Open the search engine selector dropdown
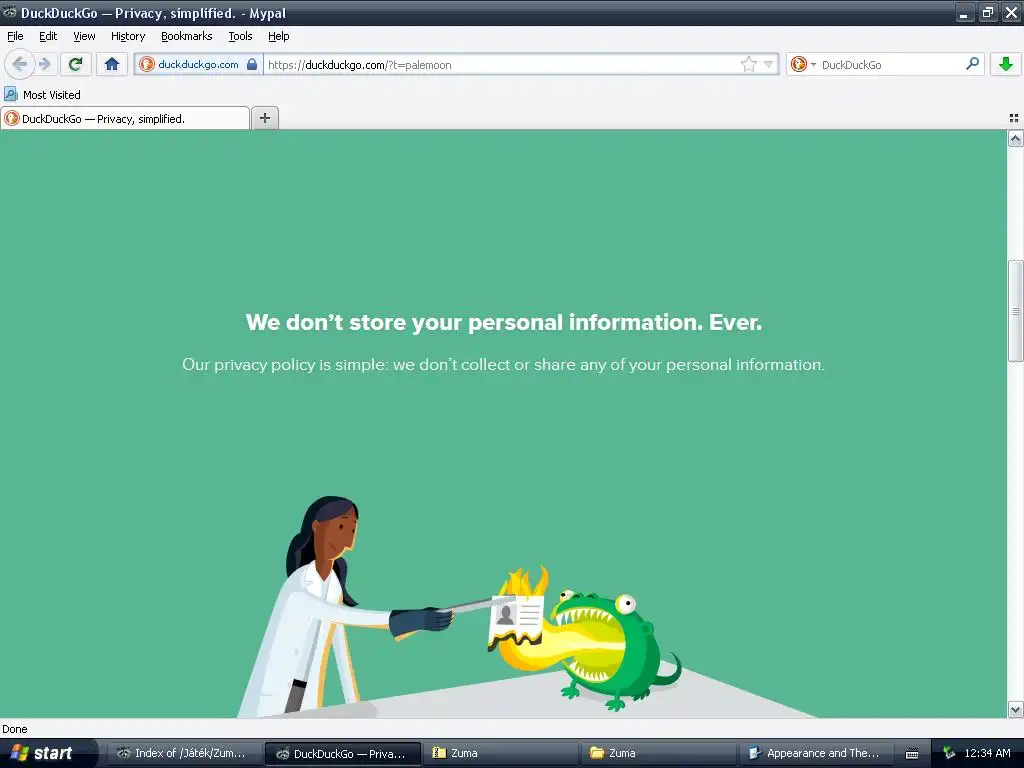The height and width of the screenshot is (768, 1024). click(803, 64)
